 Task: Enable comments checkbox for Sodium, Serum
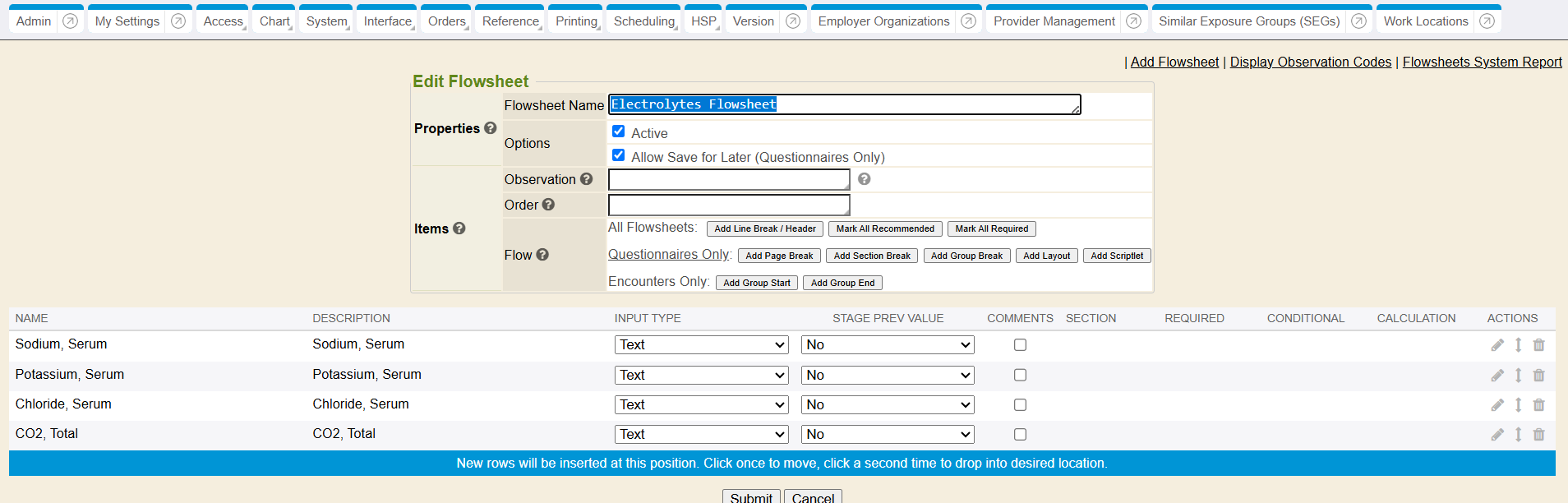[x=1020, y=345]
